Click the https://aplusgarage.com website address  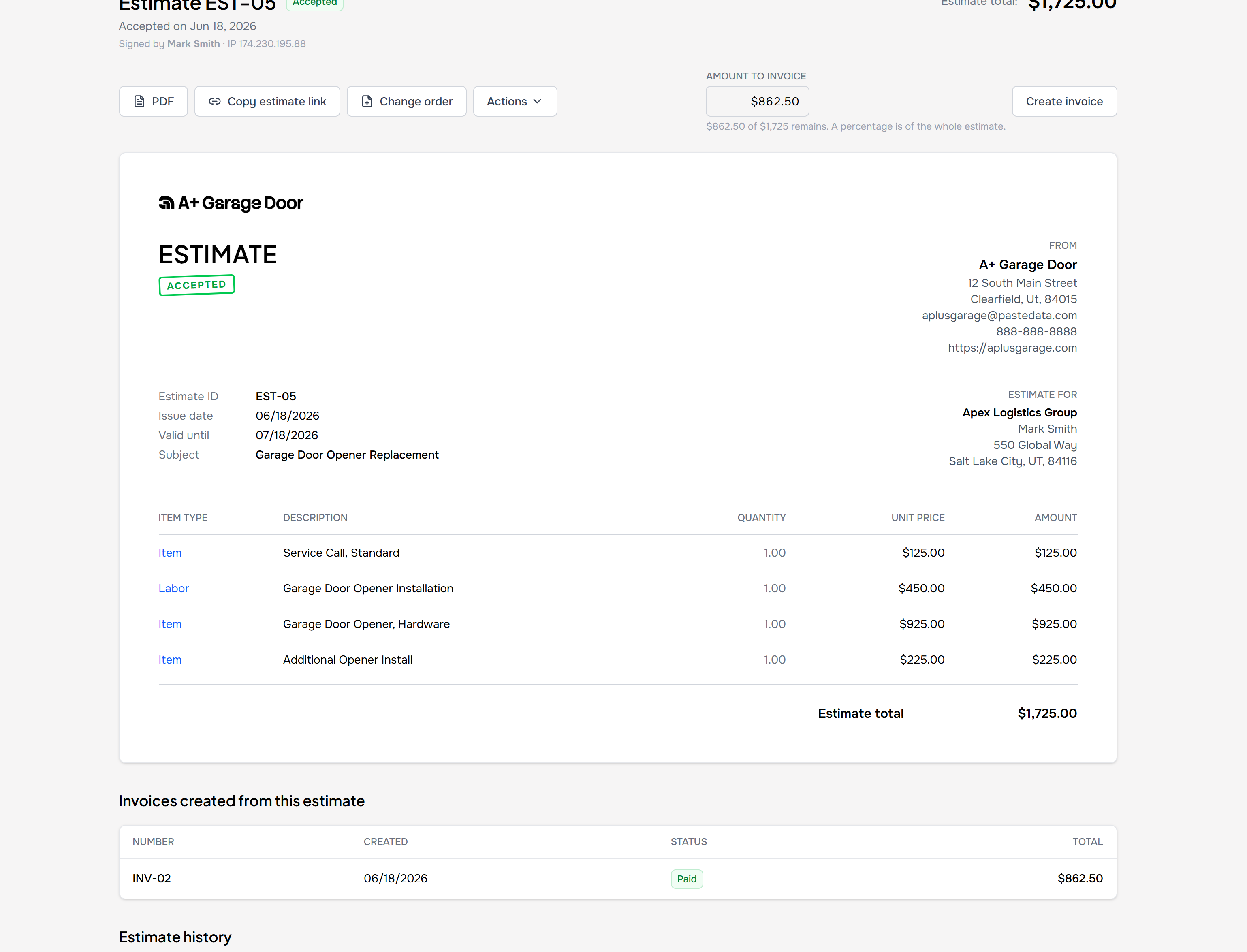coord(1012,348)
